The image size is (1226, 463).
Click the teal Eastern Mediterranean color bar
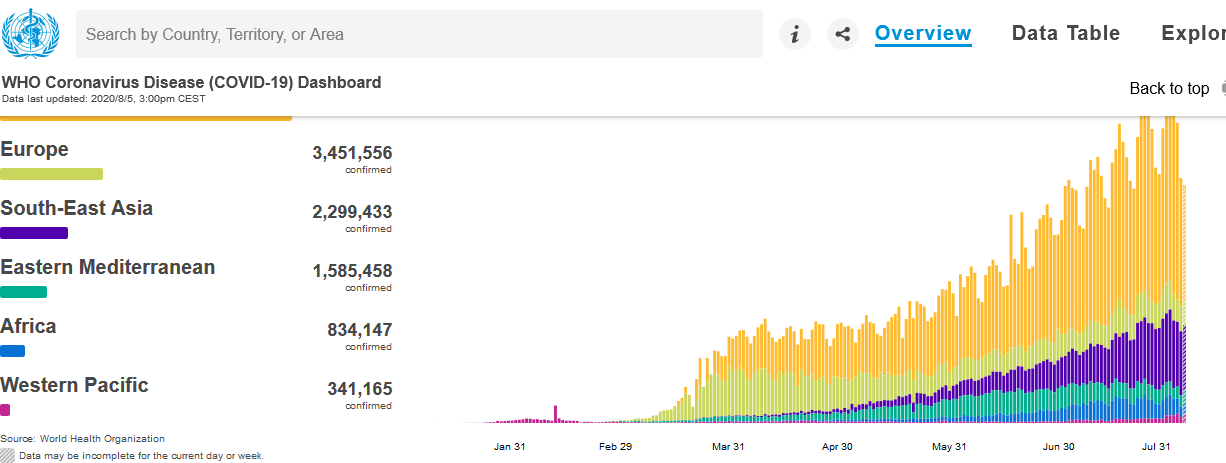pos(23,292)
